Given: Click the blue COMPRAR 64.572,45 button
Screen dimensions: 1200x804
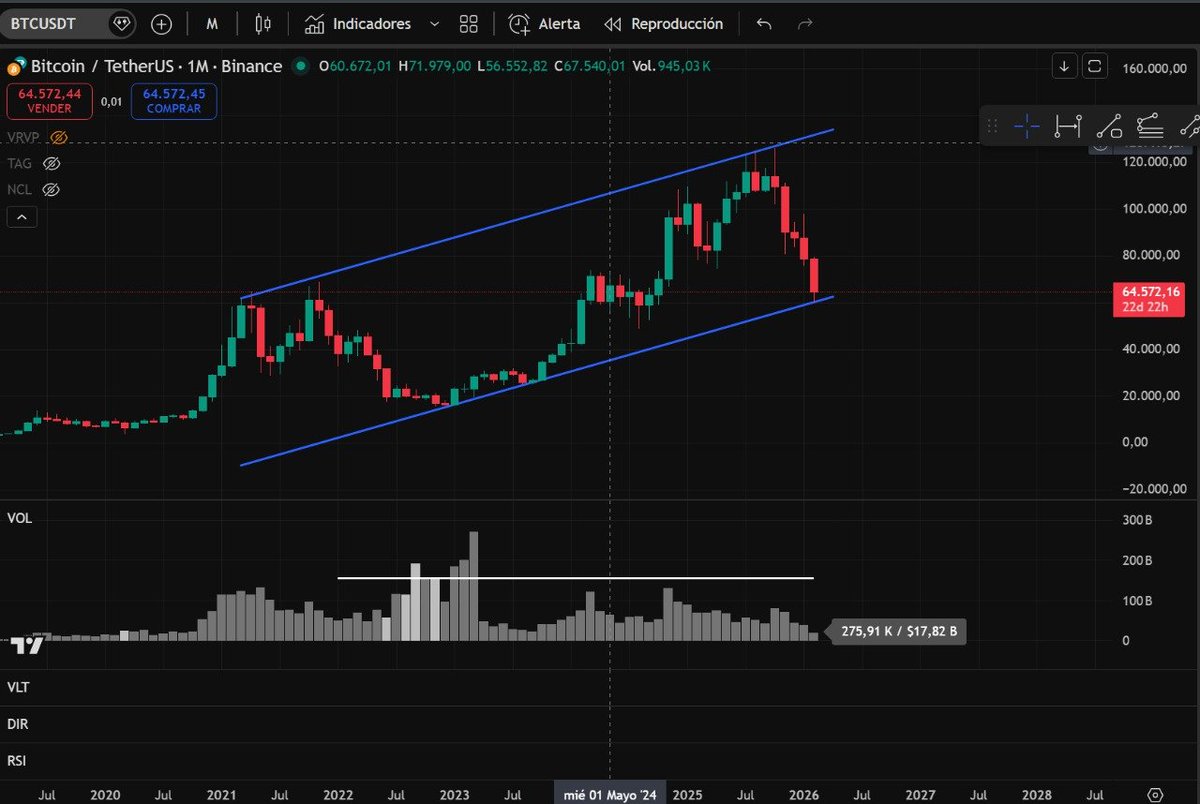Looking at the screenshot, I should tap(173, 101).
